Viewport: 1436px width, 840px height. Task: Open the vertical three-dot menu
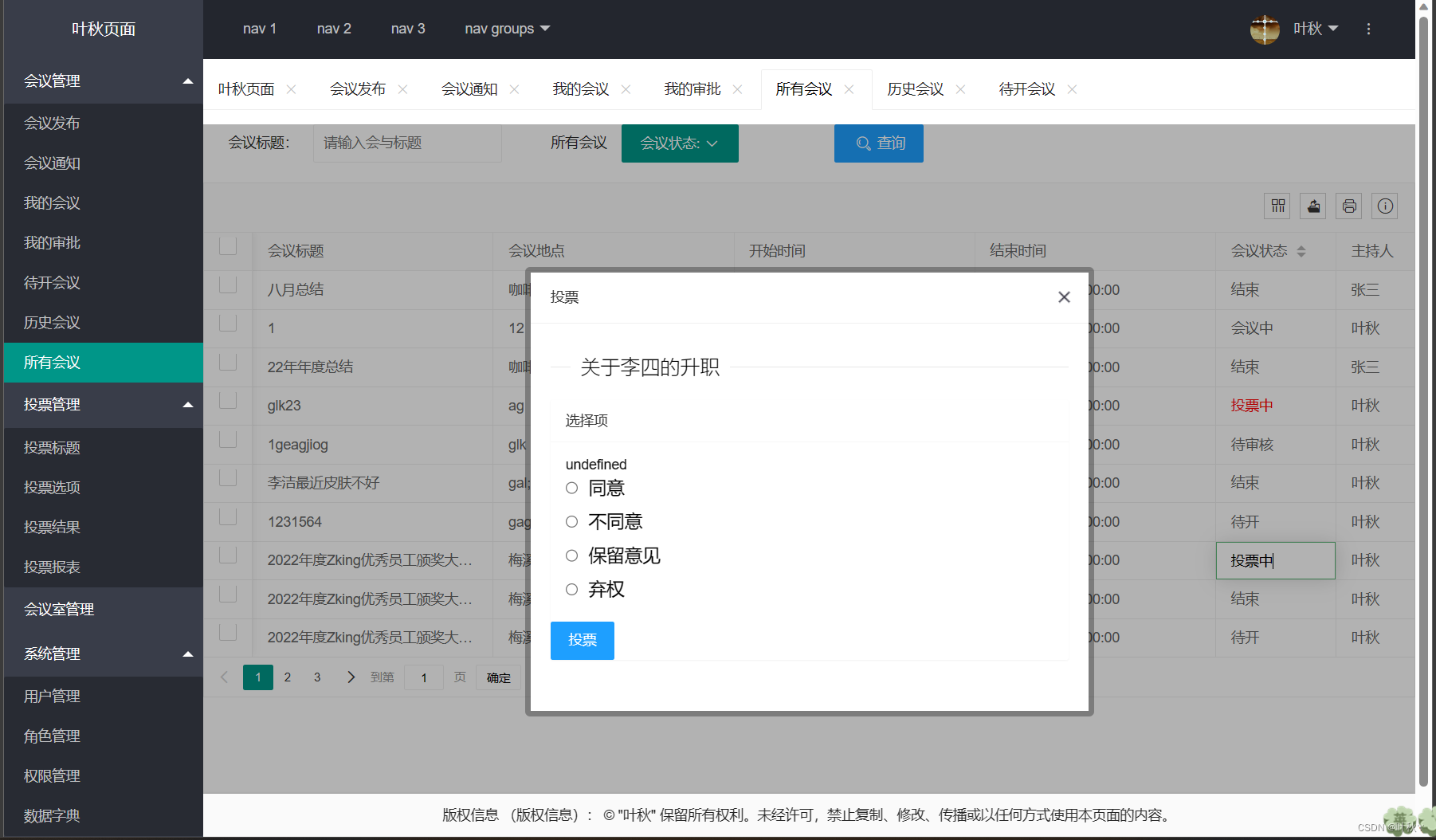(x=1368, y=29)
